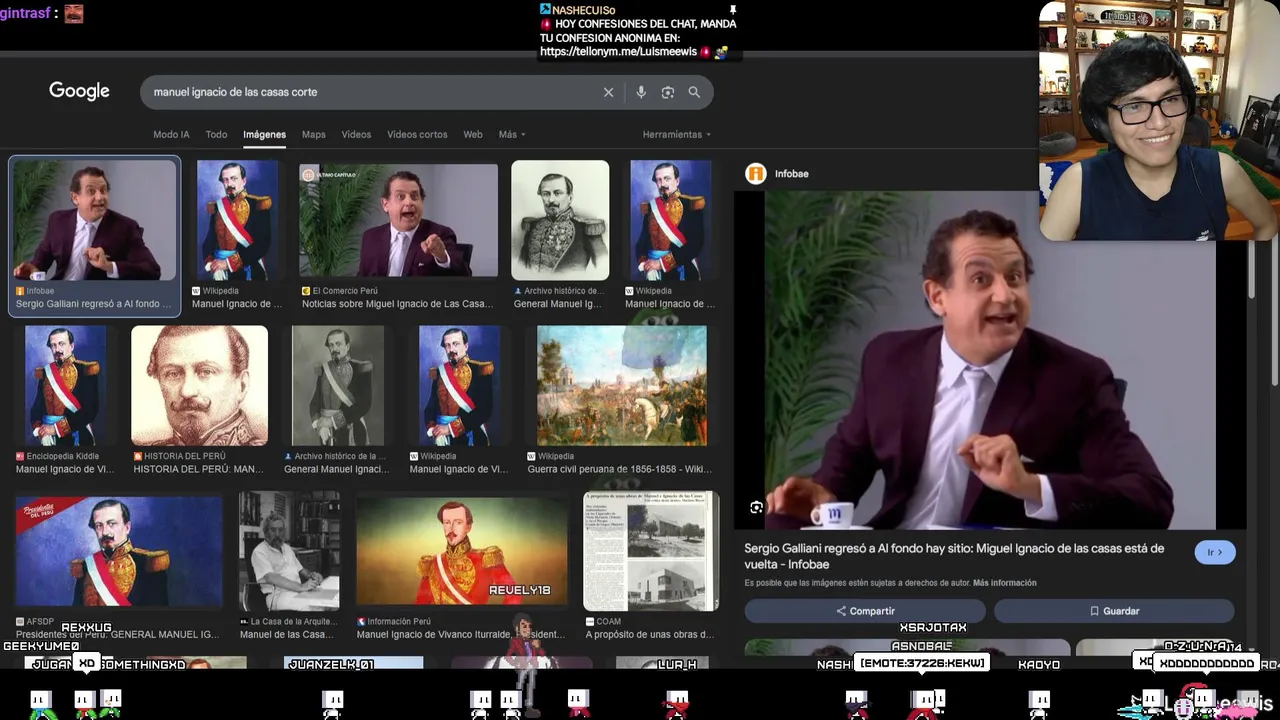Click the Guardar button
This screenshot has width=1280, height=720.
pyautogui.click(x=1114, y=611)
